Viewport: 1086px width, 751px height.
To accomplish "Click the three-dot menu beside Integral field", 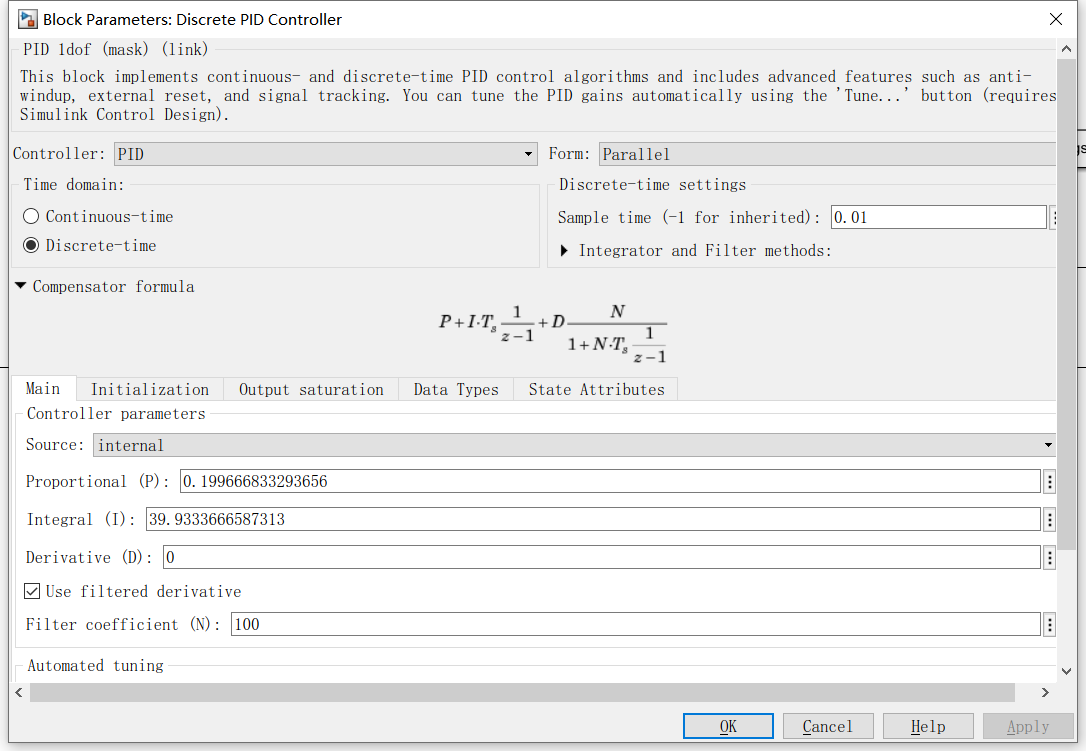I will pos(1049,520).
